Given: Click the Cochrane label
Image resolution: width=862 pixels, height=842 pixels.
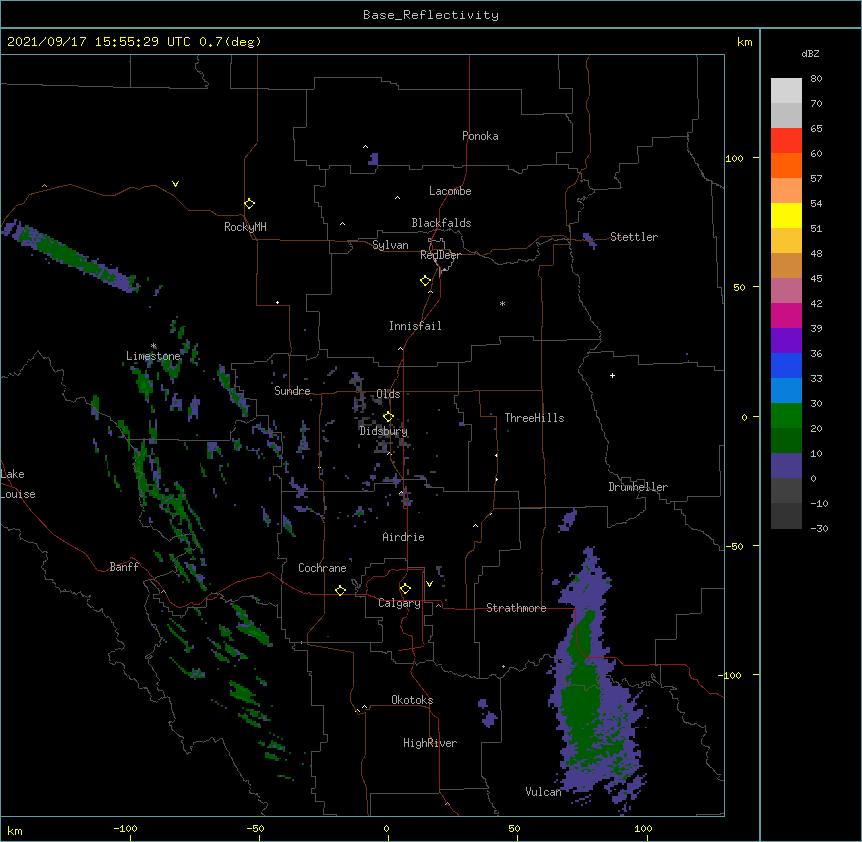Looking at the screenshot, I should (x=322, y=568).
